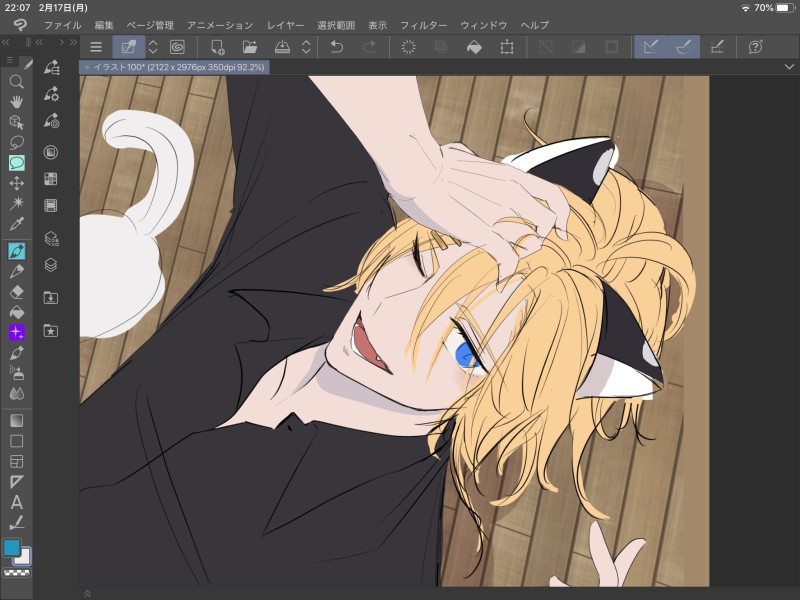Open the hamburger command bar menu

(96, 47)
